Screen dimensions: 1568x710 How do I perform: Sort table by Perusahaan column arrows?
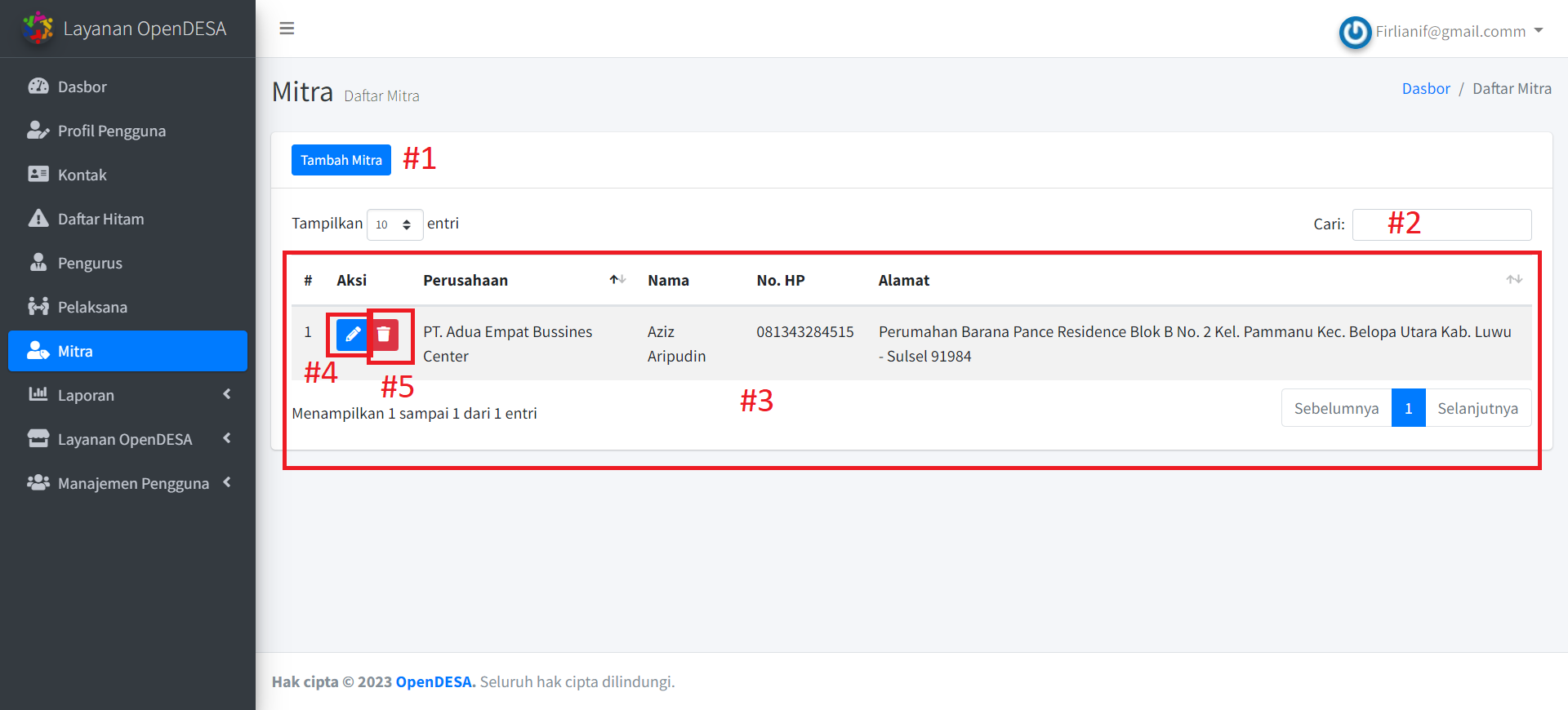tap(617, 280)
